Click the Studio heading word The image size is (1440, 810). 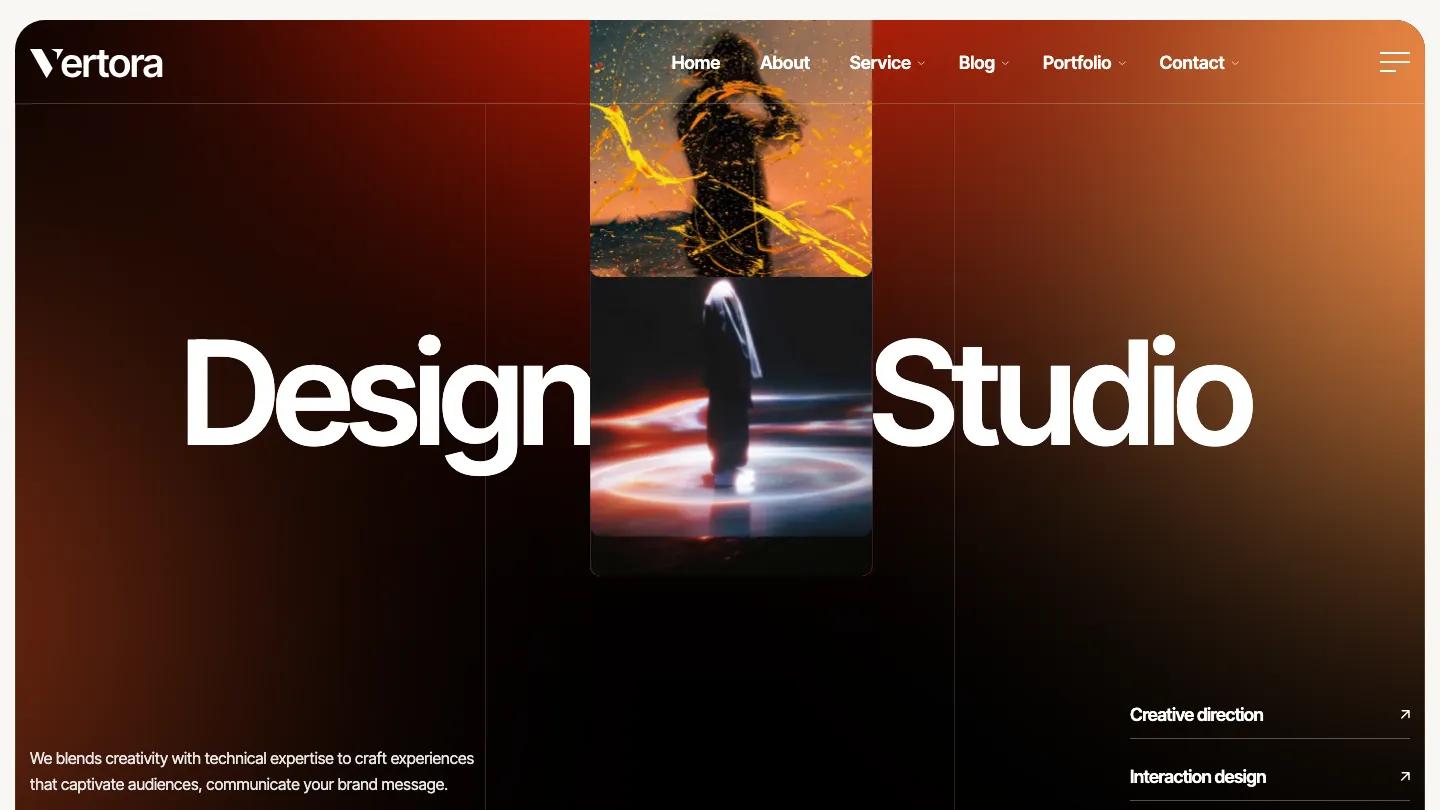pyautogui.click(x=1062, y=392)
